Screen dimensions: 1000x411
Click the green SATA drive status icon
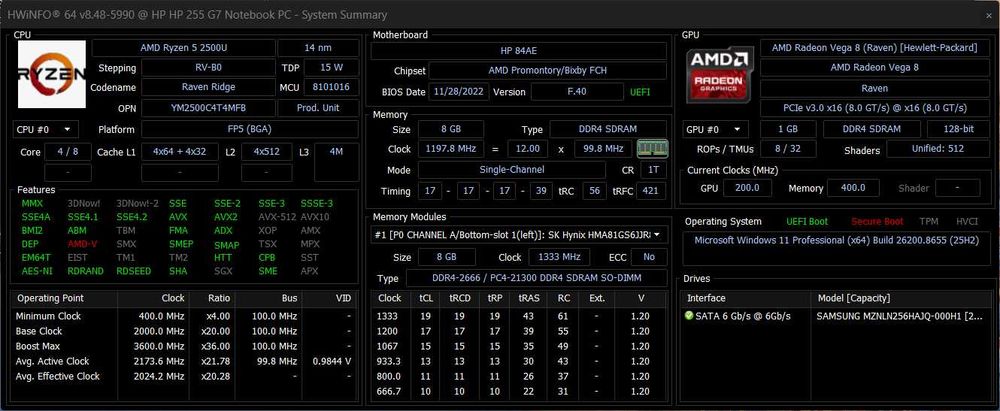point(688,316)
